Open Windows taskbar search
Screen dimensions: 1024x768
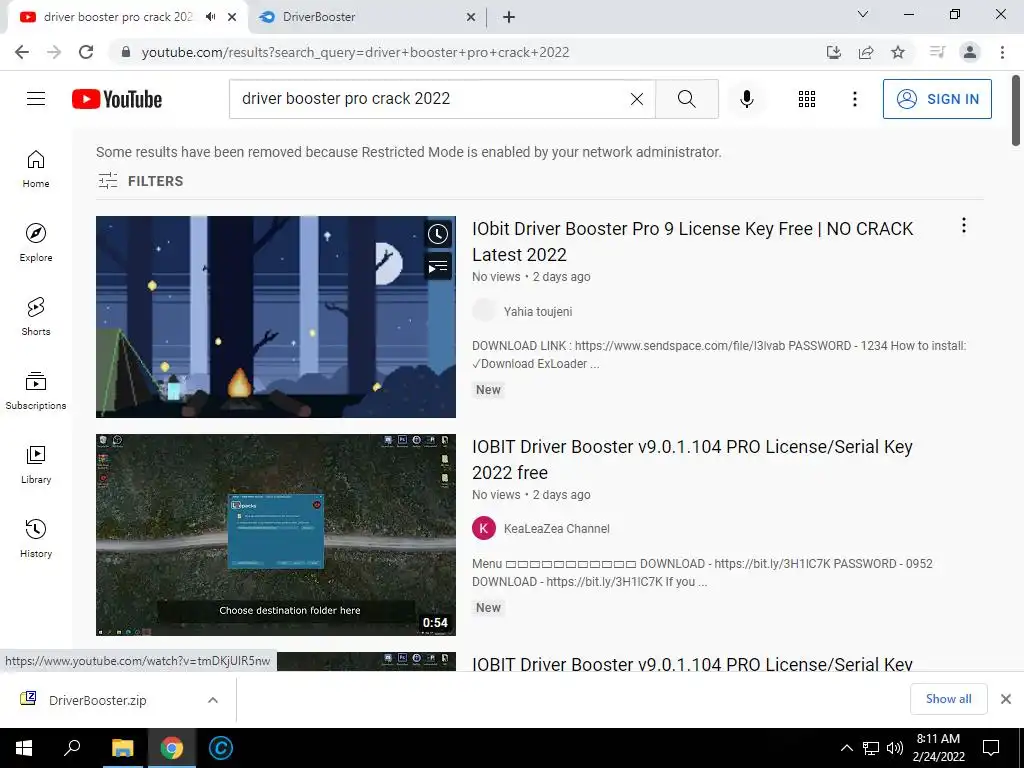pyautogui.click(x=72, y=748)
